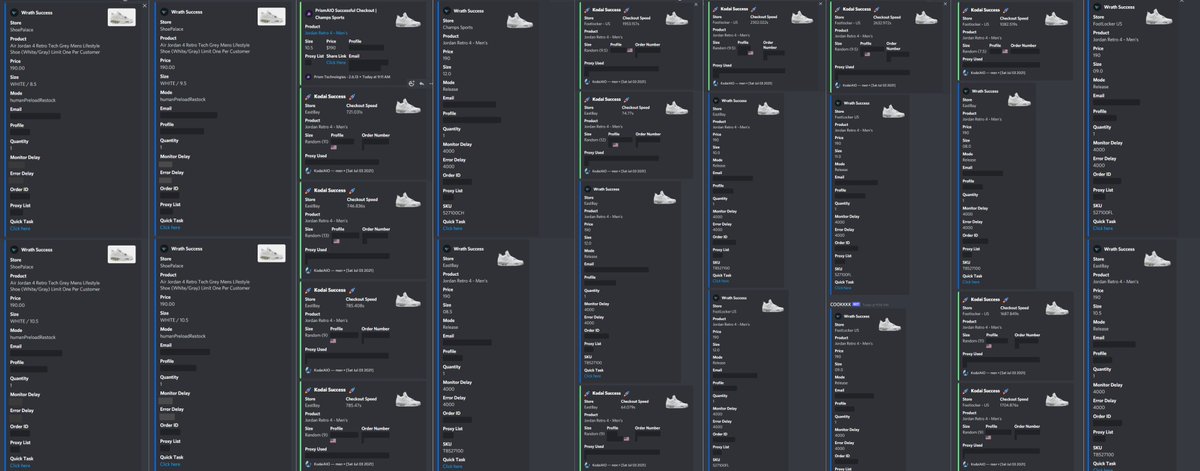This screenshot has width=1200, height=471.
Task: Open the shoe thumbnail in the Kodai 1687.849s card
Action: (x=1057, y=308)
